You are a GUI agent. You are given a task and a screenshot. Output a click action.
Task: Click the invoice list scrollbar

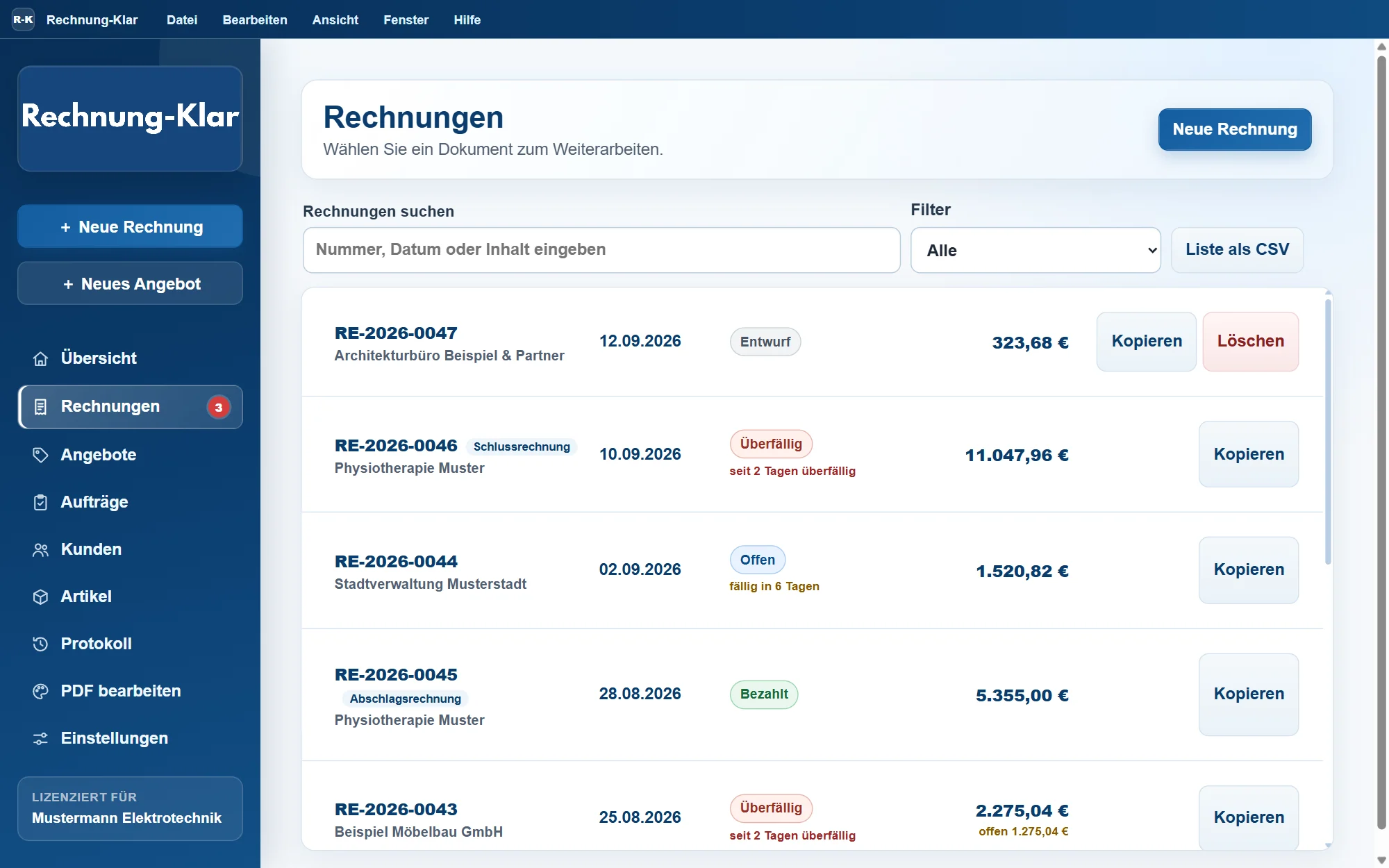1328,431
